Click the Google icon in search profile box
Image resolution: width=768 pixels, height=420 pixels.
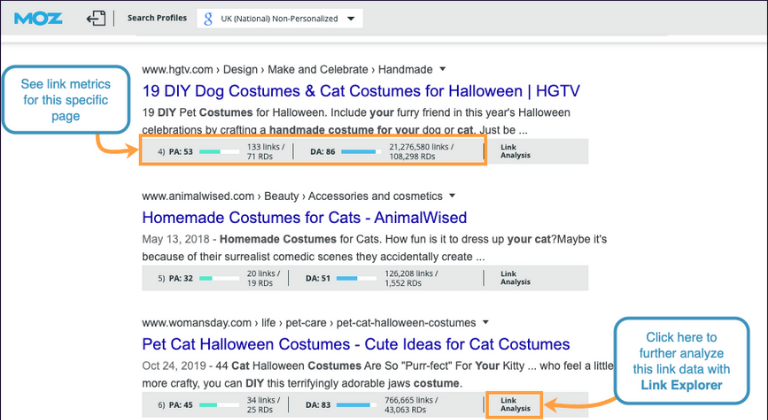(x=208, y=19)
